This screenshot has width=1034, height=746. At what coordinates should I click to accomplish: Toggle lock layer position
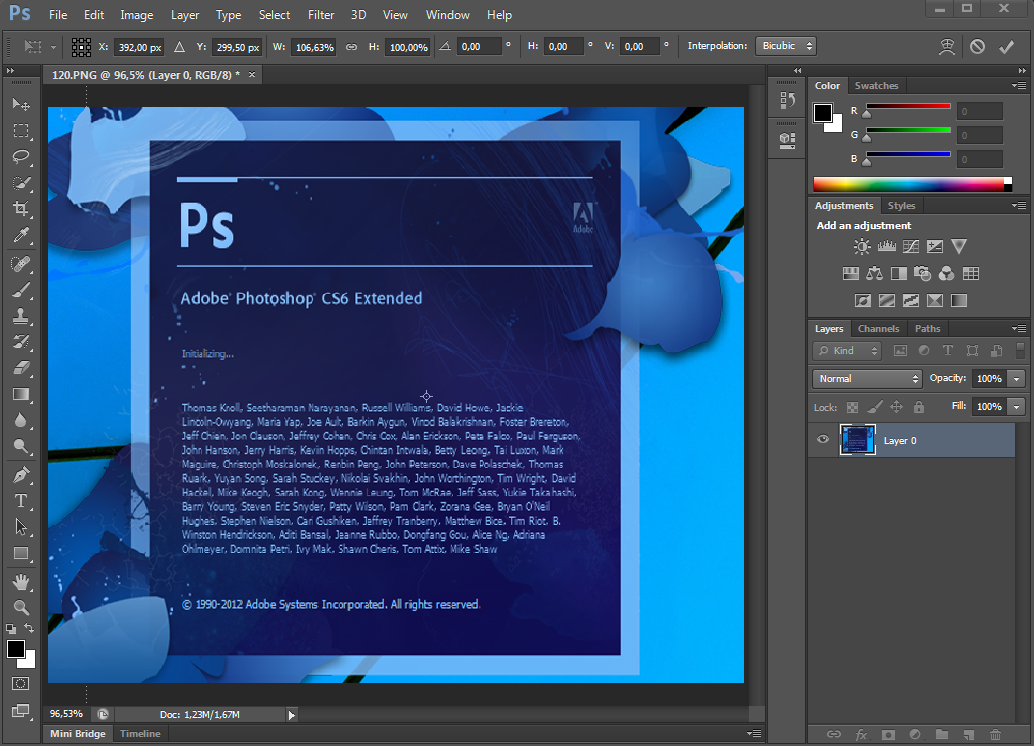896,408
